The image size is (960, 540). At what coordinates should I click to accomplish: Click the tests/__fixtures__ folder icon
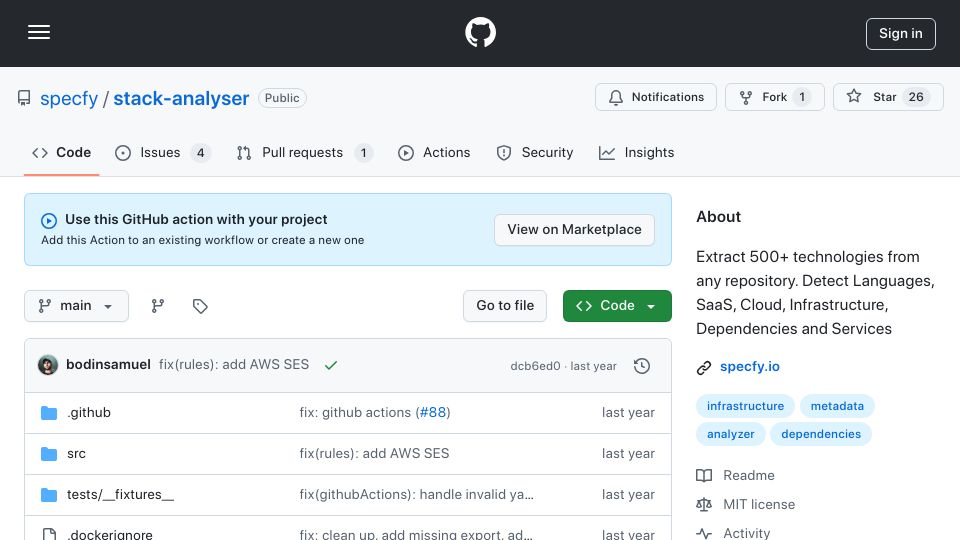(x=49, y=495)
